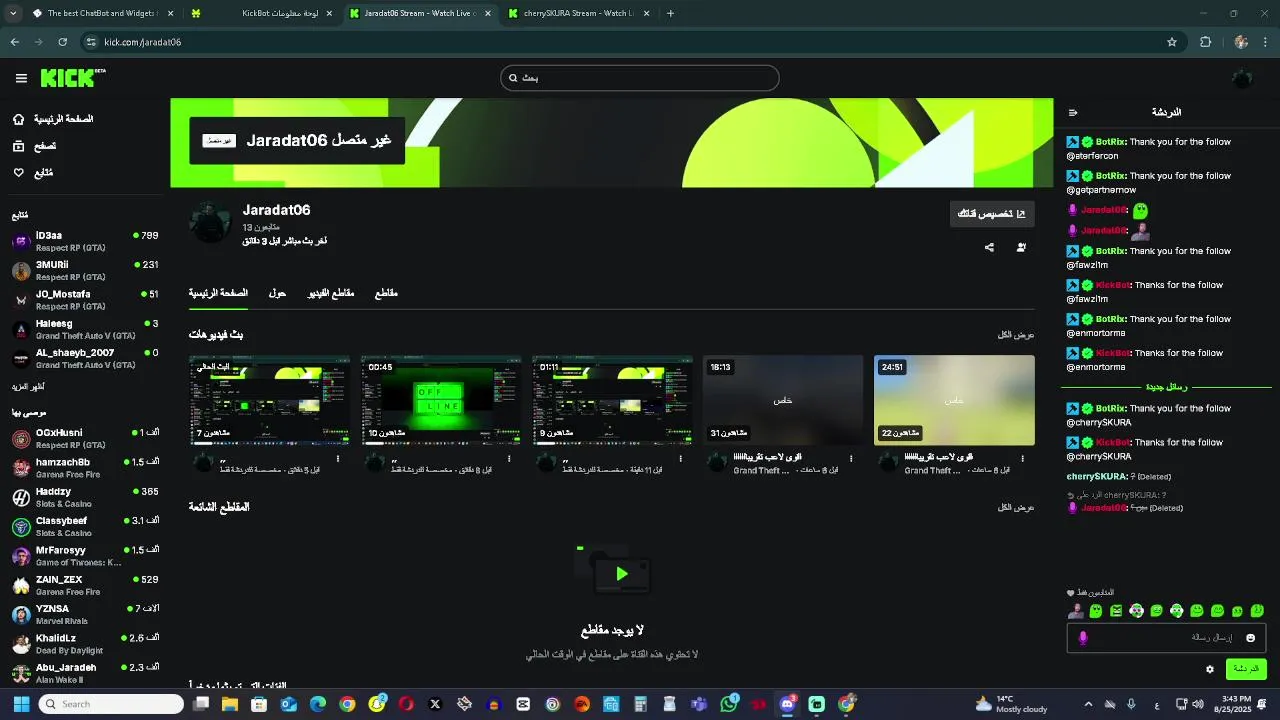
Task: Open Discord from the taskbar
Action: (x=788, y=704)
